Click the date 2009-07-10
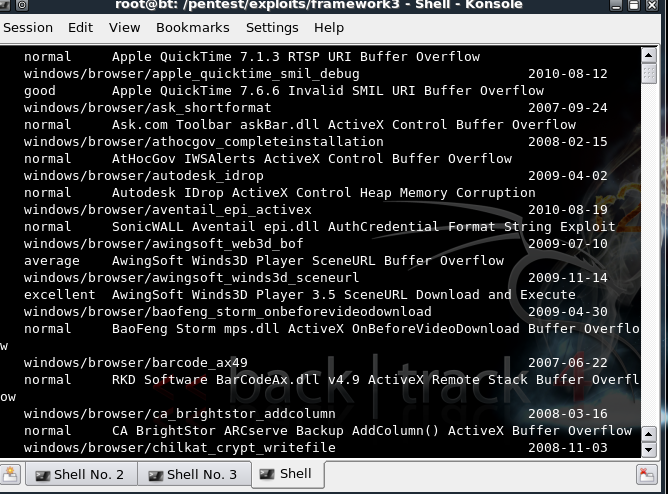 [x=568, y=244]
